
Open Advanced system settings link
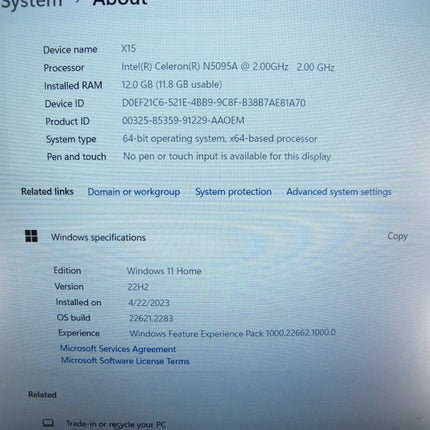pyautogui.click(x=339, y=192)
